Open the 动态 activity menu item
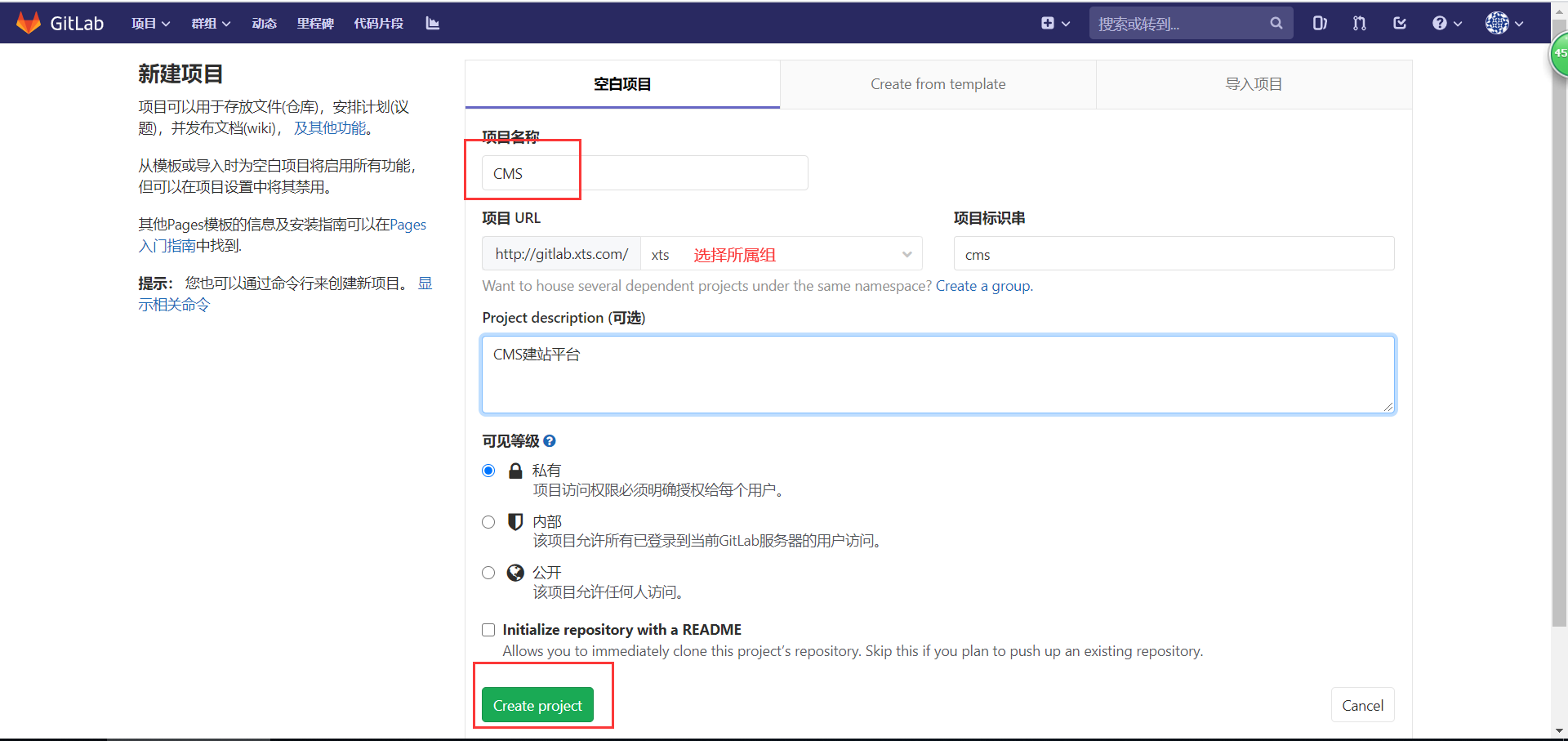Screen dimensions: 1568x741 click(x=264, y=23)
